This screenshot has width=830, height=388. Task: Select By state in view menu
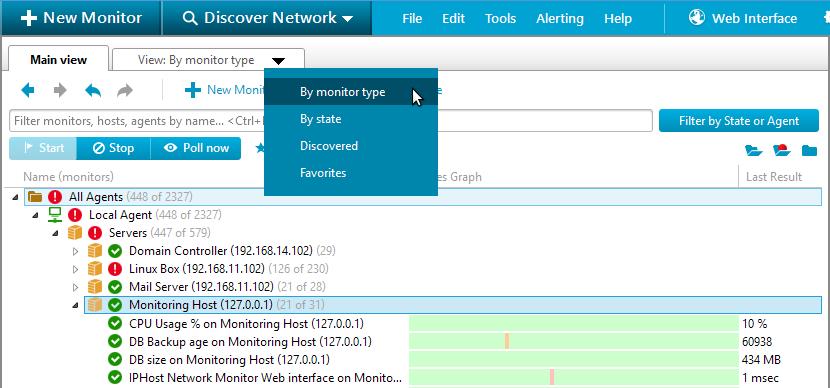[351, 119]
